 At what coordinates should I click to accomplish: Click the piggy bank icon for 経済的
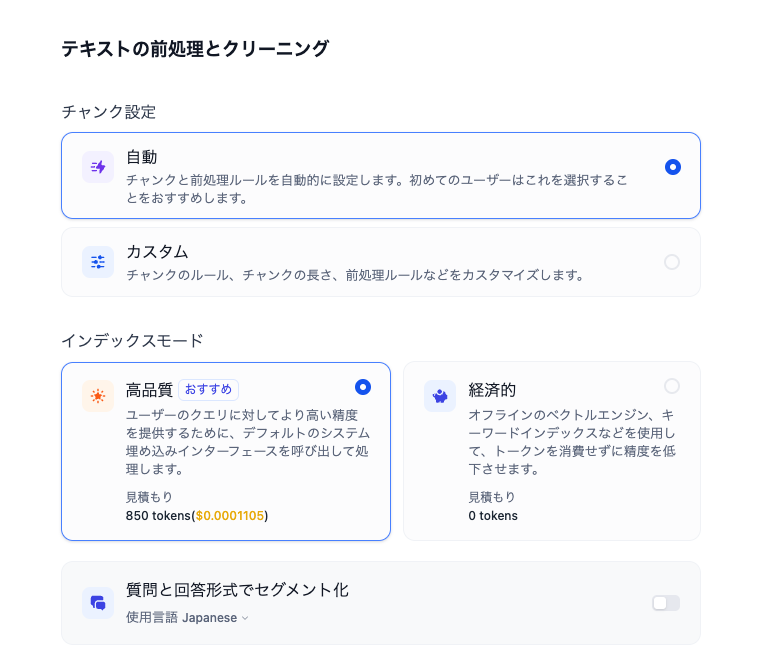440,396
